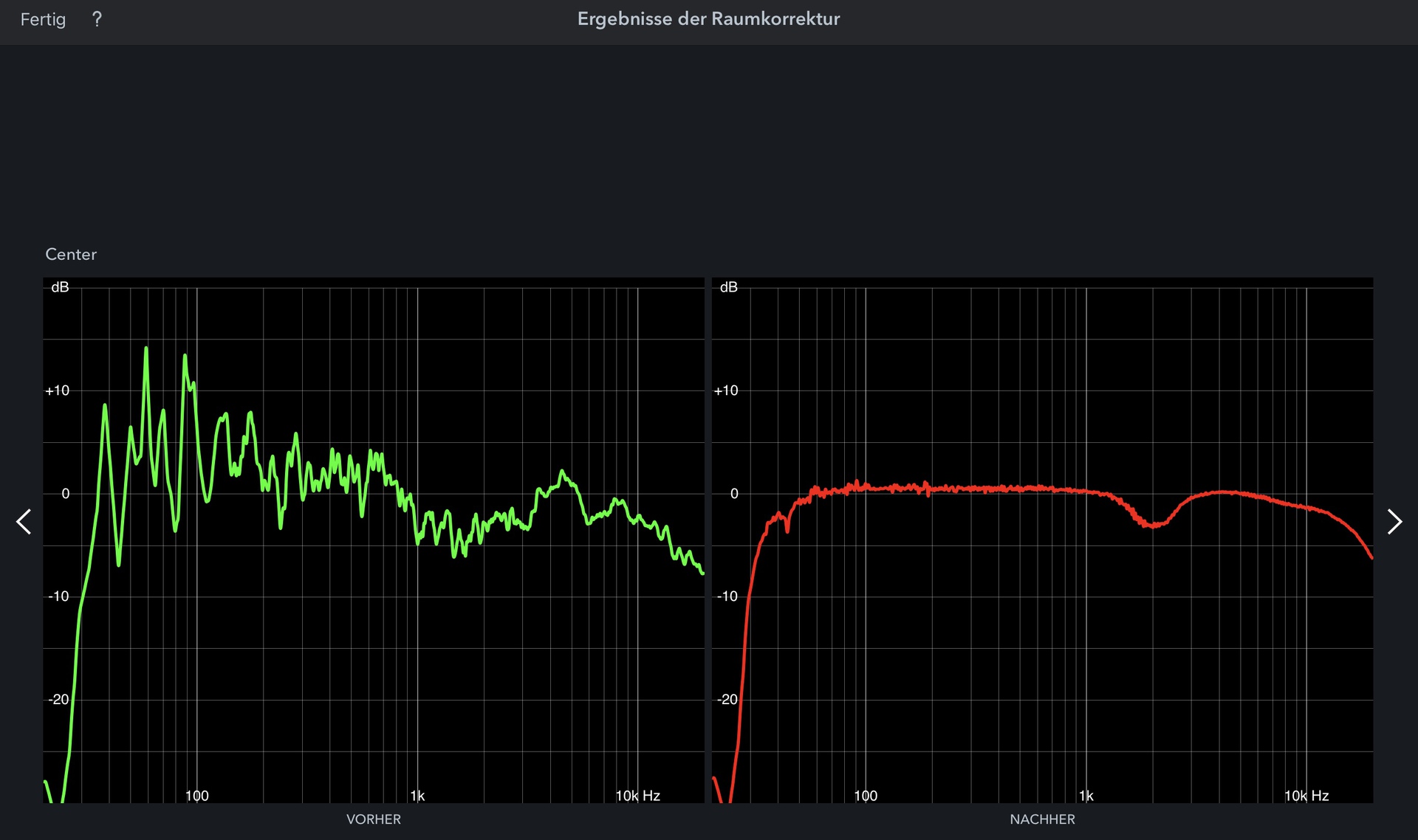Click the 10k Hz label on VORHER graph

coord(637,796)
